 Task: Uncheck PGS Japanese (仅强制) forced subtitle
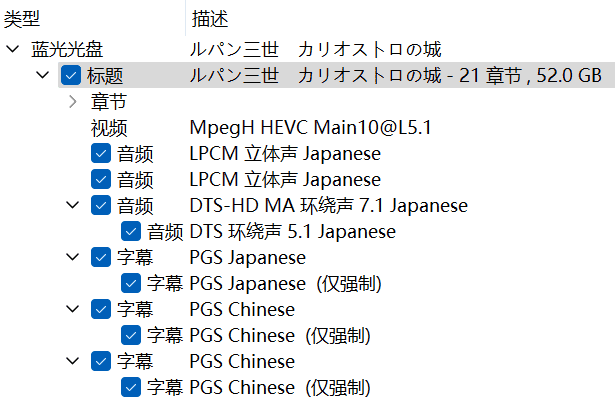tap(131, 283)
